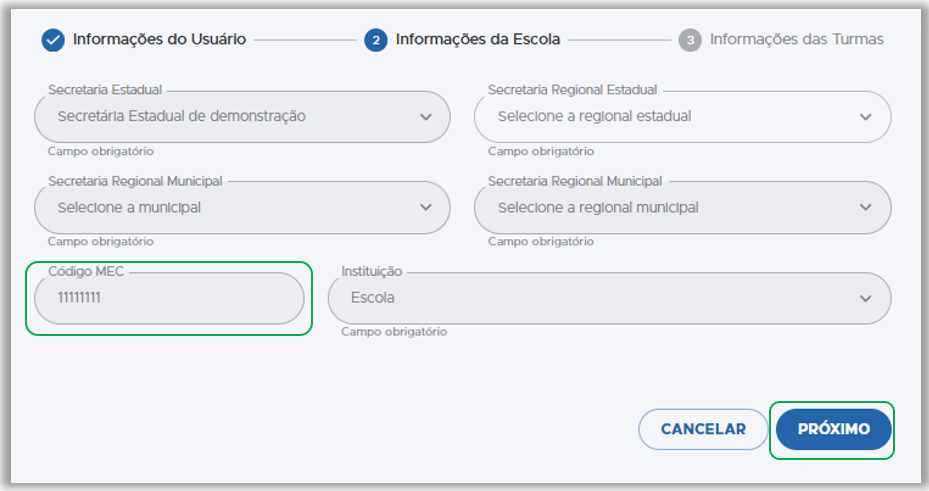929x491 pixels.
Task: Click the completed step checkmark icon
Action: tap(53, 40)
